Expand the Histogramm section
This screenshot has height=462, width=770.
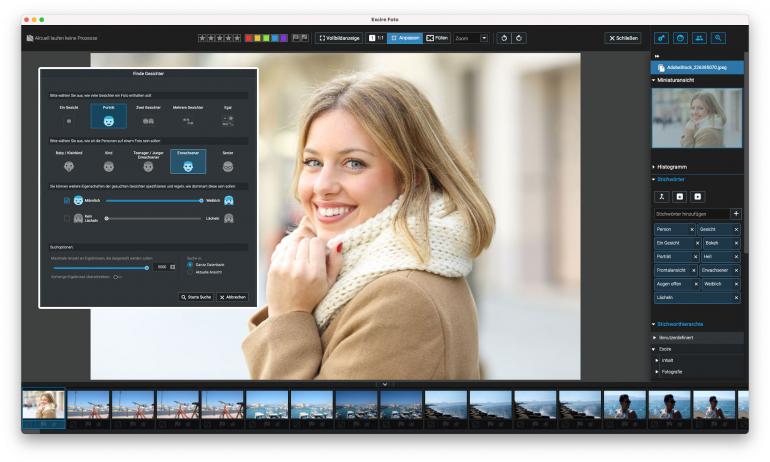click(x=654, y=167)
